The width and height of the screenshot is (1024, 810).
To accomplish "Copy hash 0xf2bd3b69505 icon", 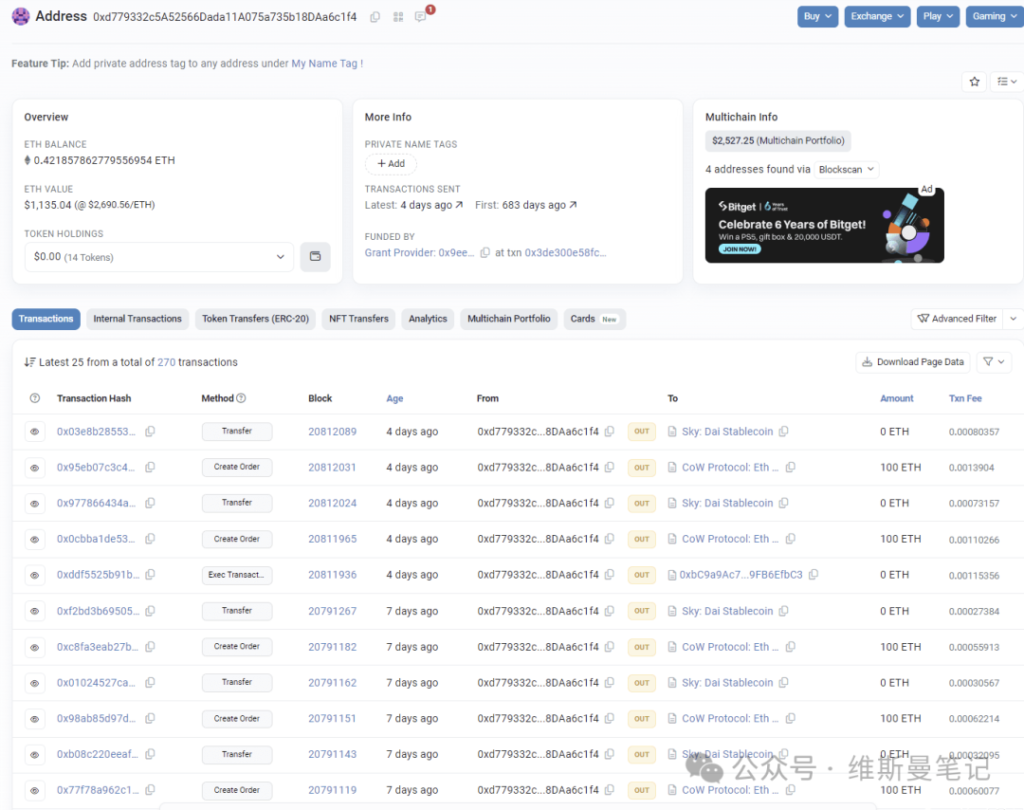I will coord(150,611).
